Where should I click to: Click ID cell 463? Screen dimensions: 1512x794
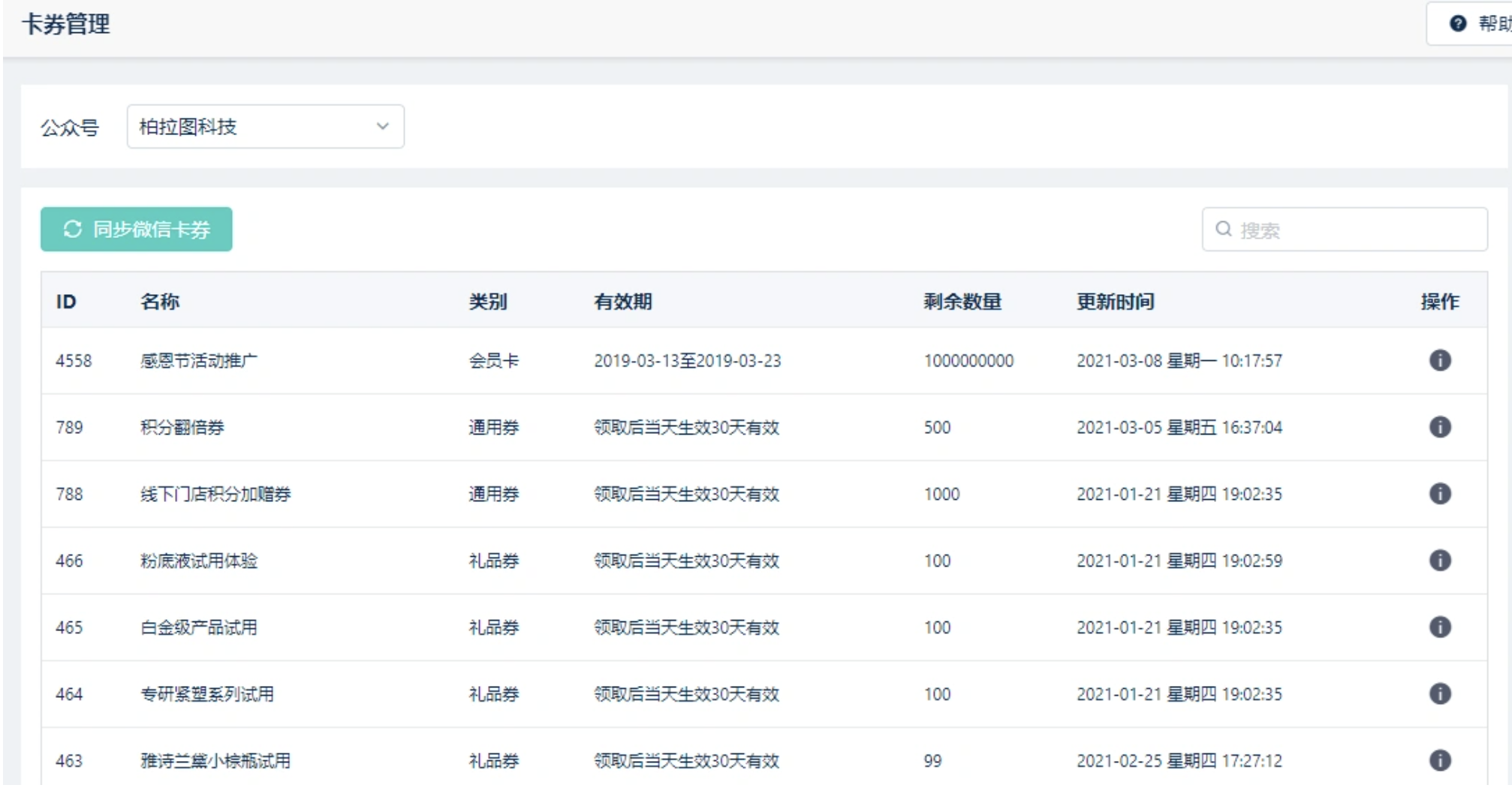click(x=69, y=761)
